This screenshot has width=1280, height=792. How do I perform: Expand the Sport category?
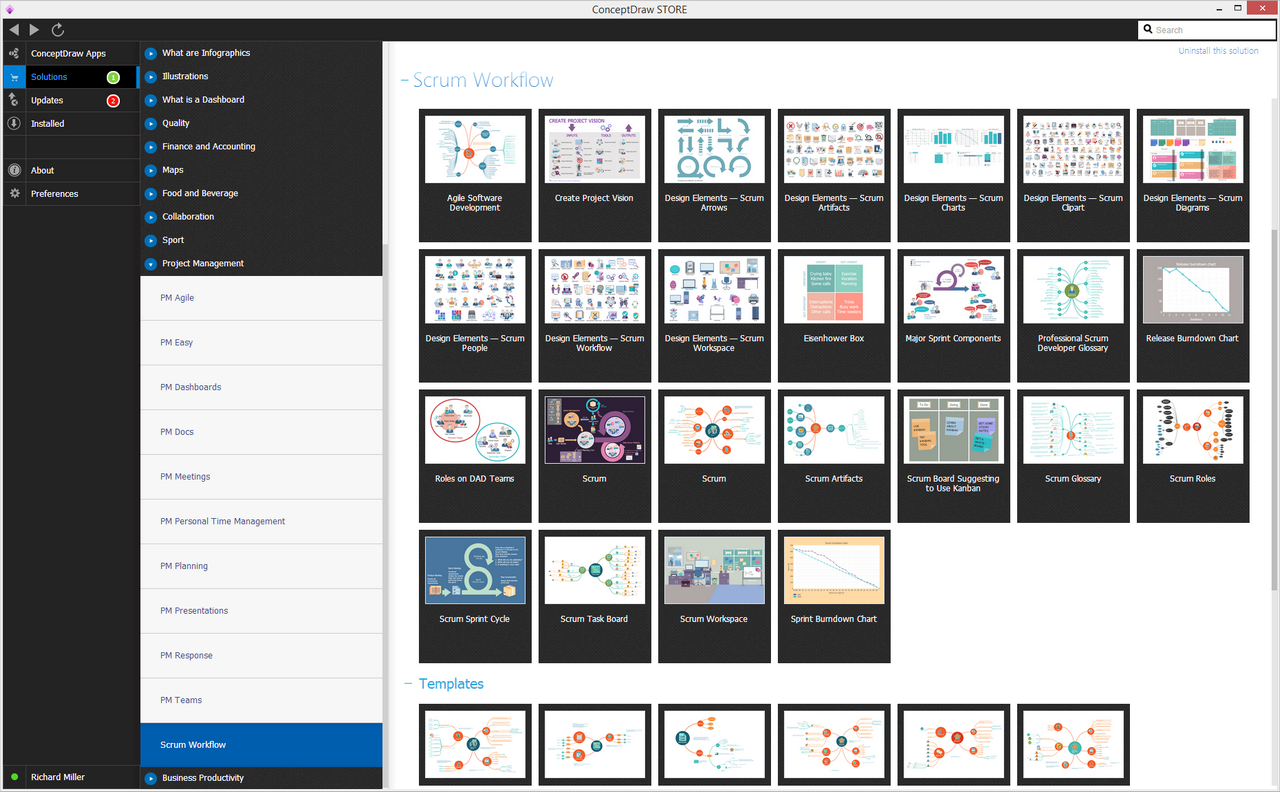[x=151, y=240]
